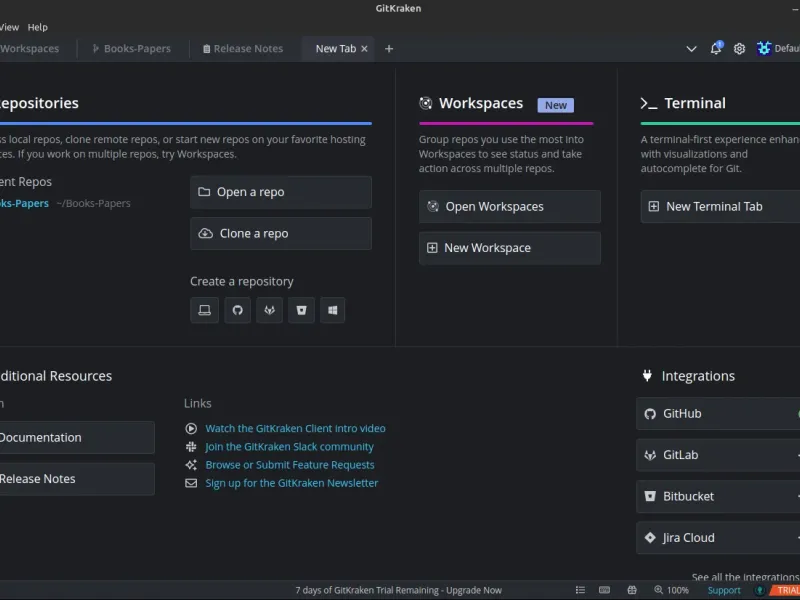
Task: Watch the GitKraken Client intro video
Action: (295, 429)
